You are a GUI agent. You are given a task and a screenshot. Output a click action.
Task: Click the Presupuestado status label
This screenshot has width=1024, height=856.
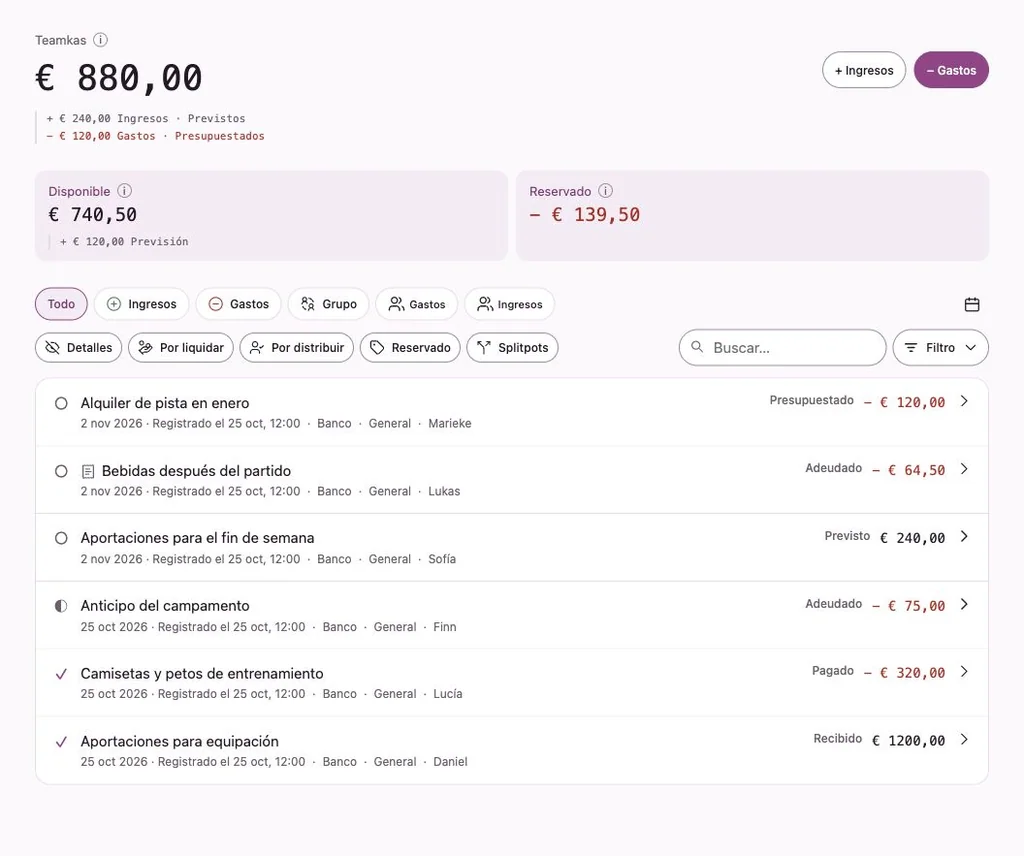pyautogui.click(x=811, y=400)
